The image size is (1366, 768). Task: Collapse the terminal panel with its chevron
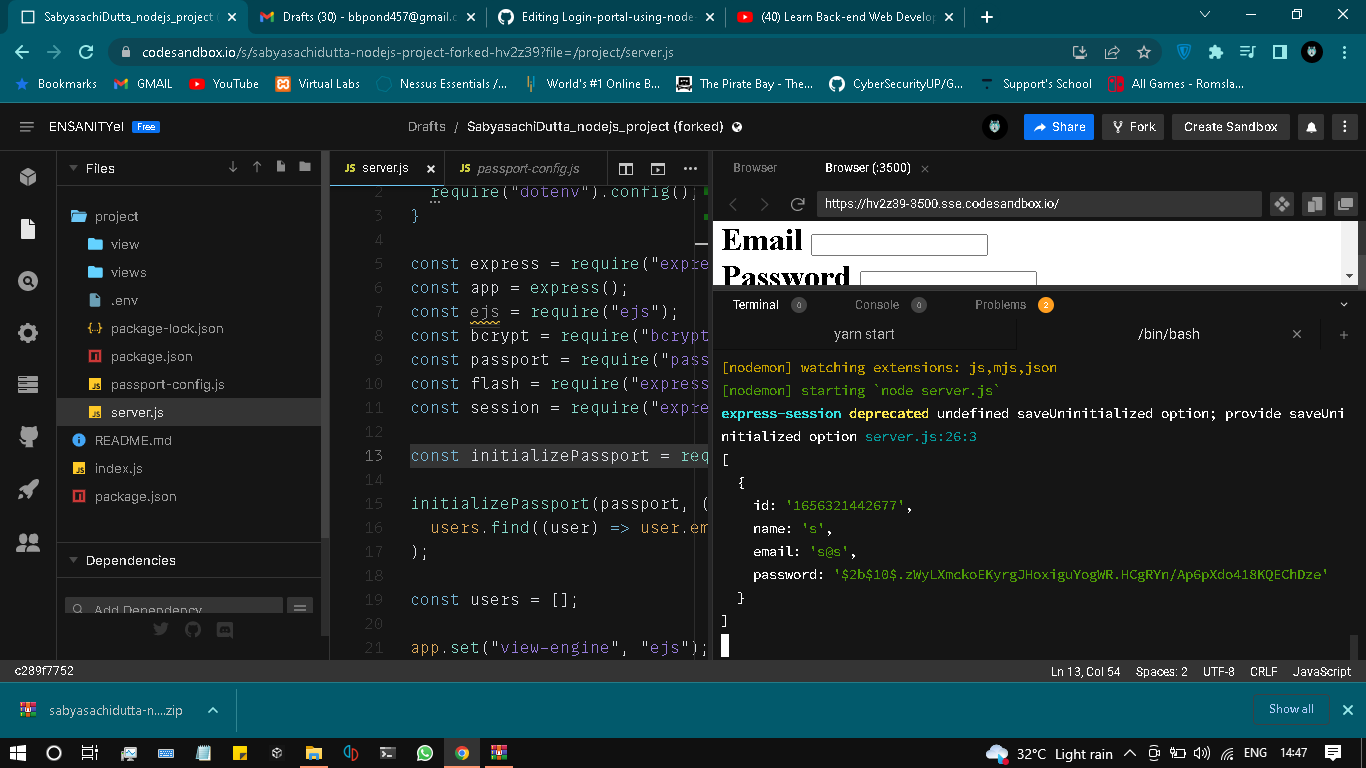click(1345, 304)
